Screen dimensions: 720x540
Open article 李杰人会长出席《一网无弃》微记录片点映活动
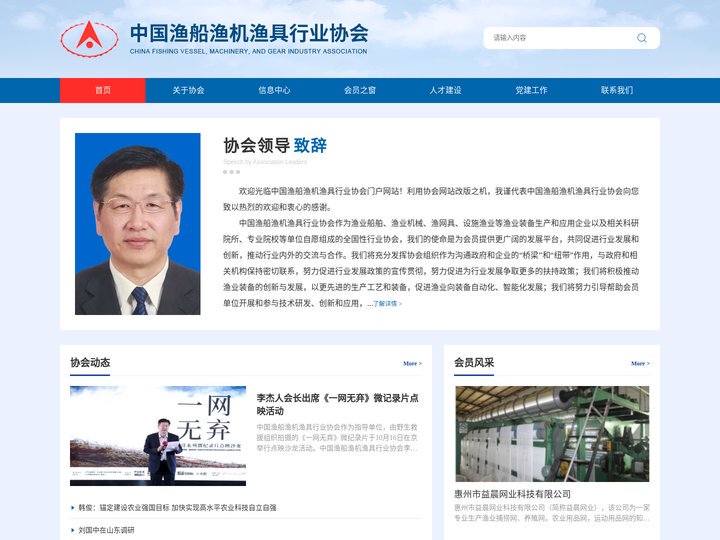(338, 404)
